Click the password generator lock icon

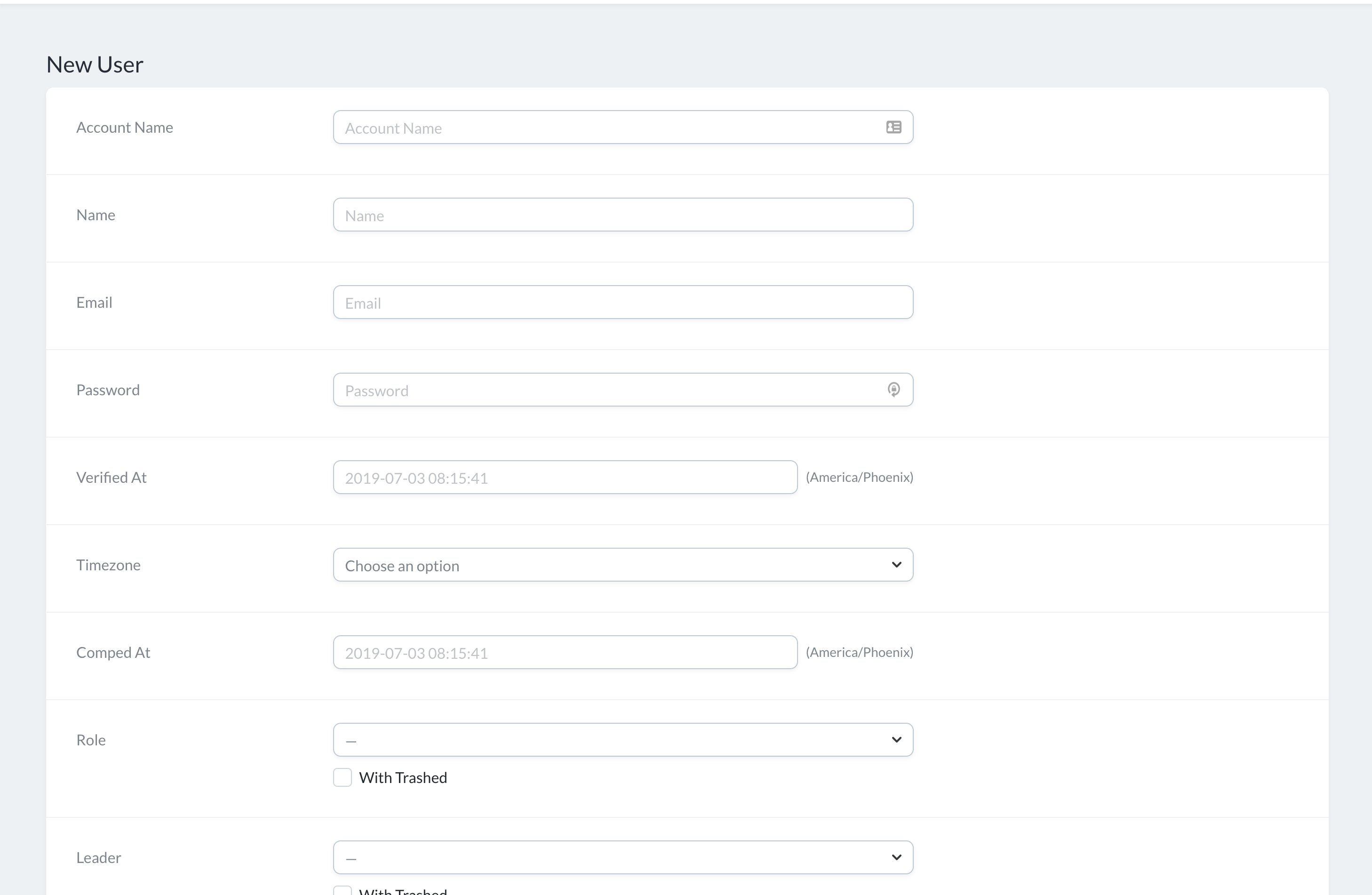[x=894, y=389]
